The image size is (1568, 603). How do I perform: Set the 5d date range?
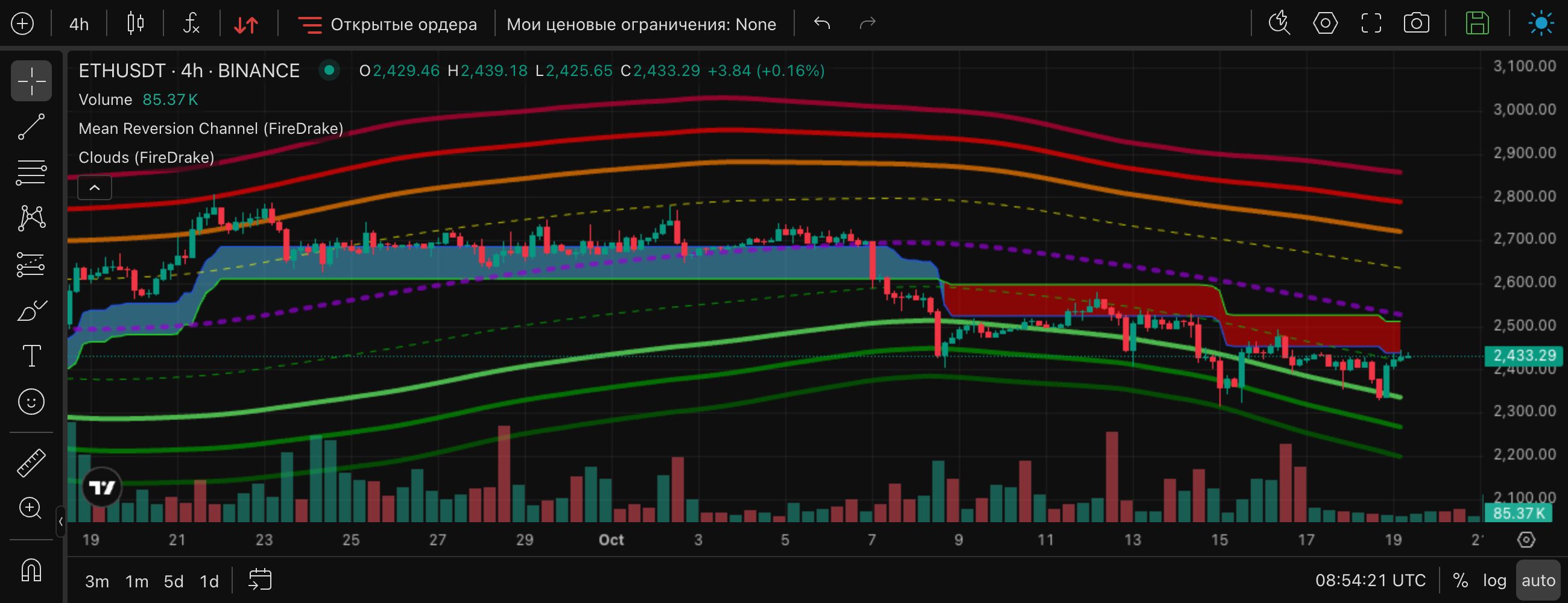click(174, 582)
